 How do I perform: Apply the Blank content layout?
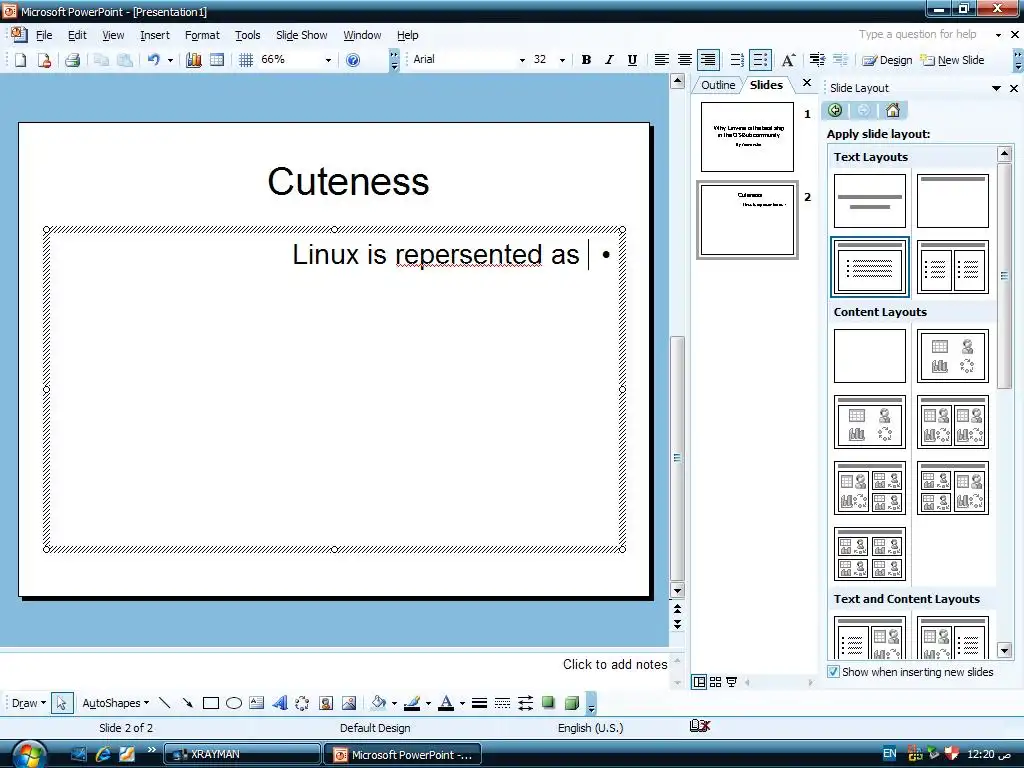pos(870,355)
